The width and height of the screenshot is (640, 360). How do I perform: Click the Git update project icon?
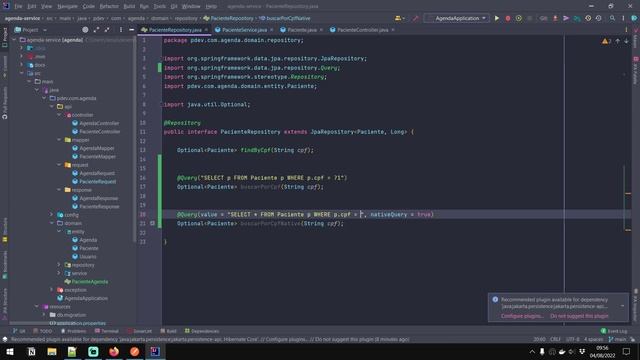pos(555,18)
